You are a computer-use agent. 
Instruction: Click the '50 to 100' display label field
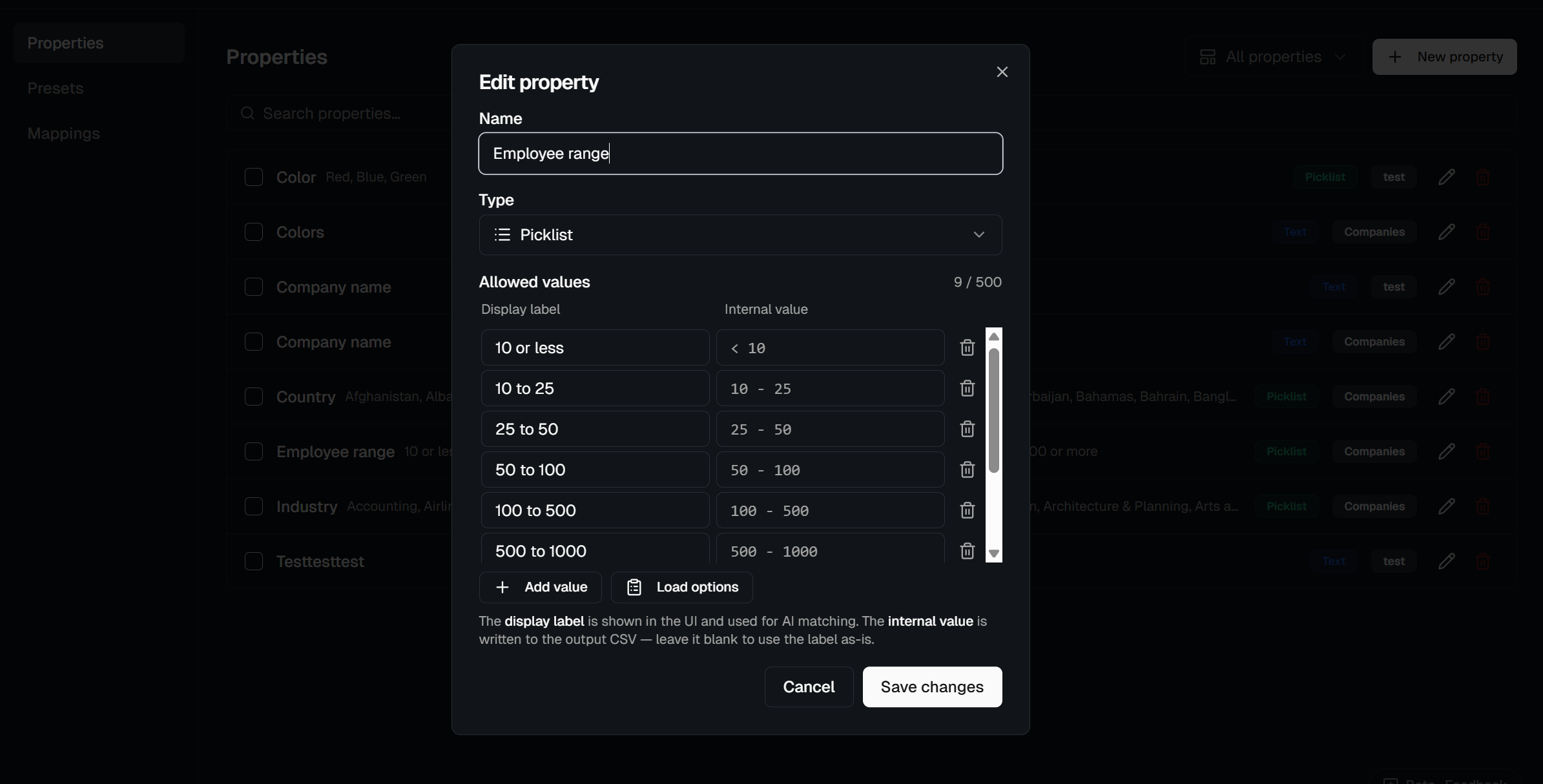(x=594, y=469)
